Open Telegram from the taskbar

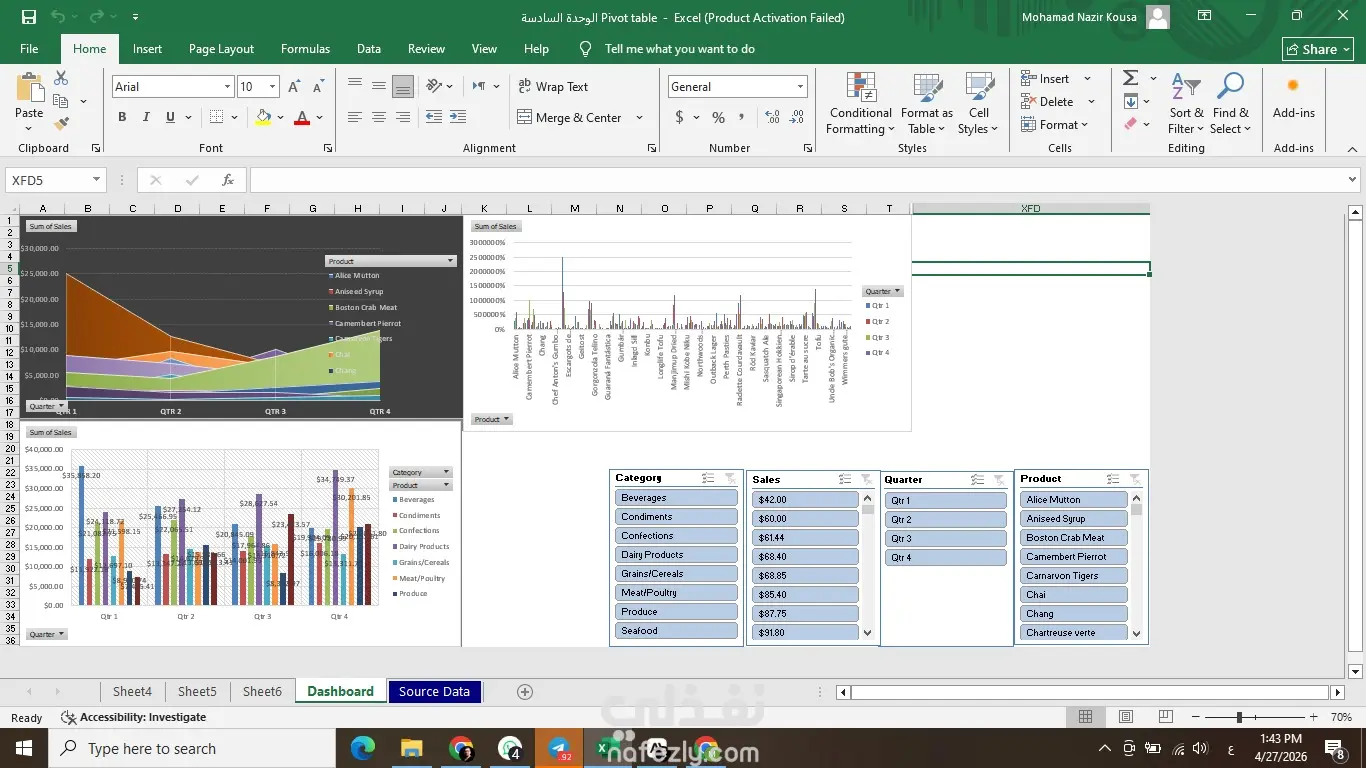point(559,748)
